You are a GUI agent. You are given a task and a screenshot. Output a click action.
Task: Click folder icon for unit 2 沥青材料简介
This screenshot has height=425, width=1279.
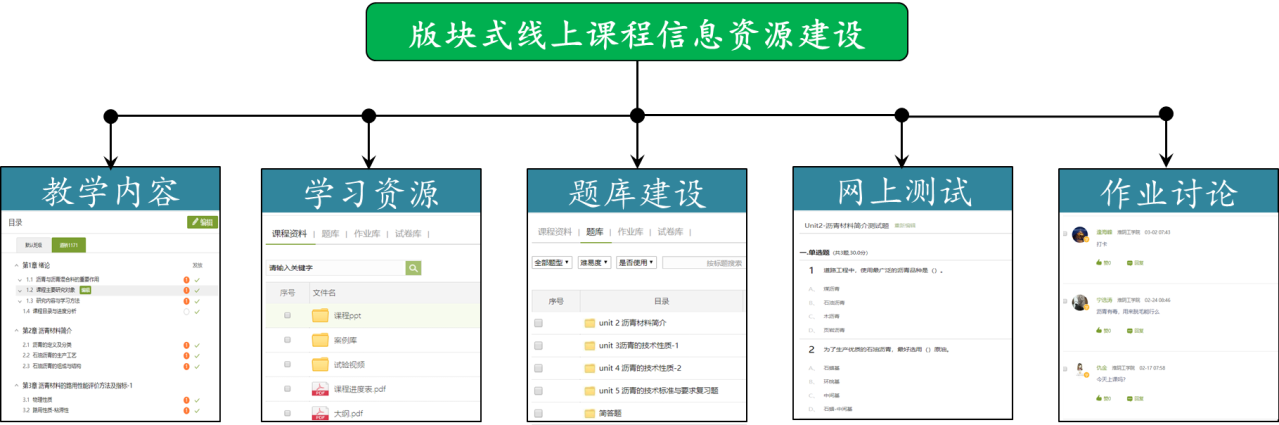590,323
